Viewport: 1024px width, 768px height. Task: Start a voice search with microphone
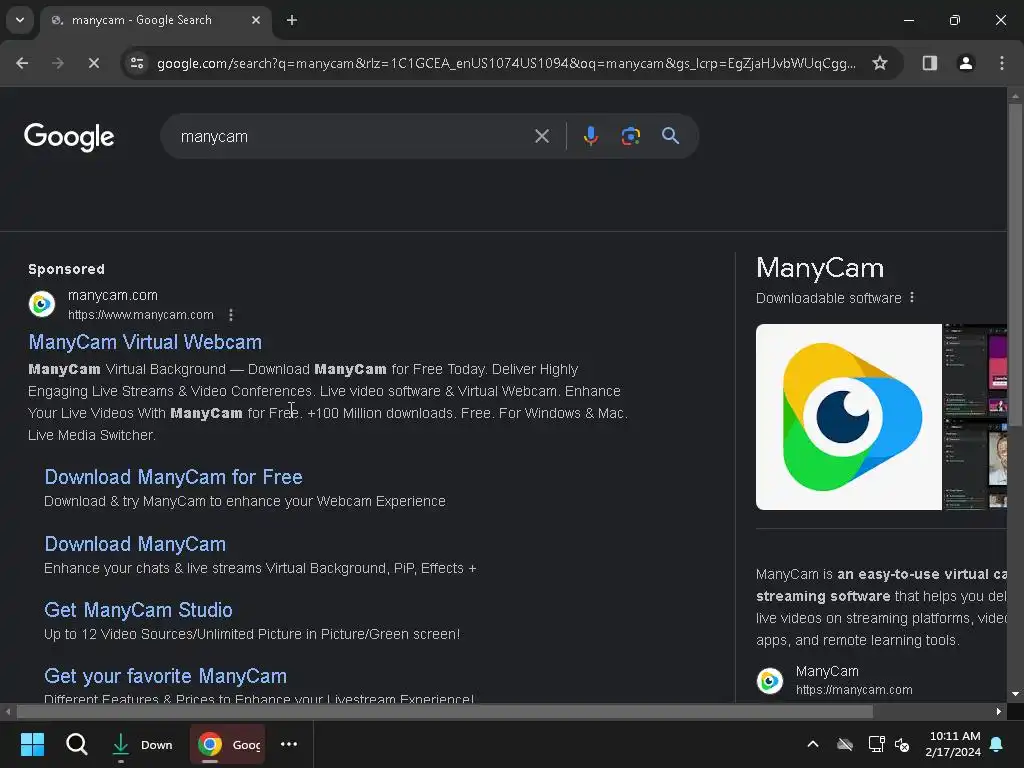point(590,136)
